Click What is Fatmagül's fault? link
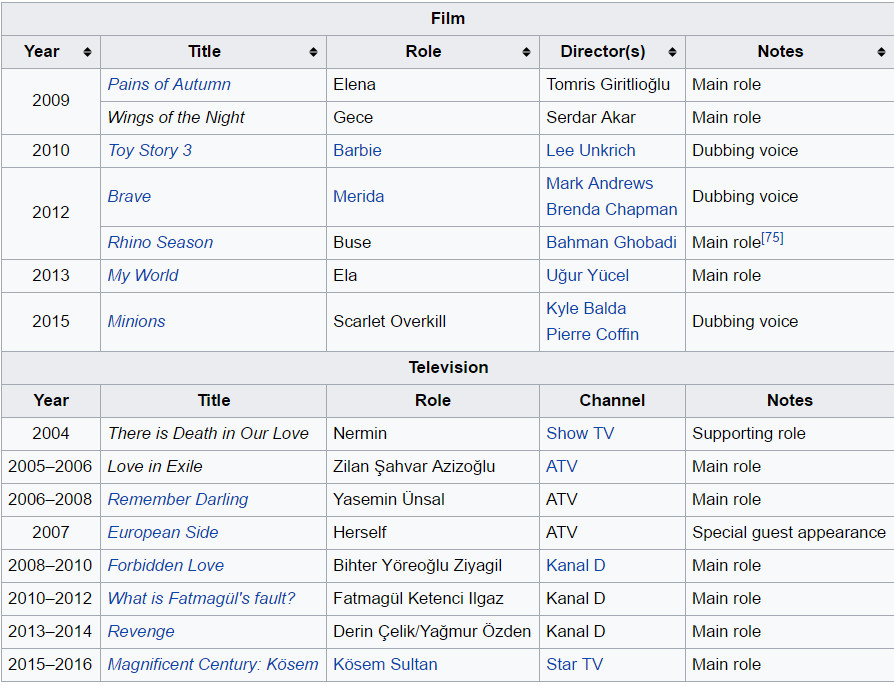This screenshot has height=686, width=894. (201, 599)
